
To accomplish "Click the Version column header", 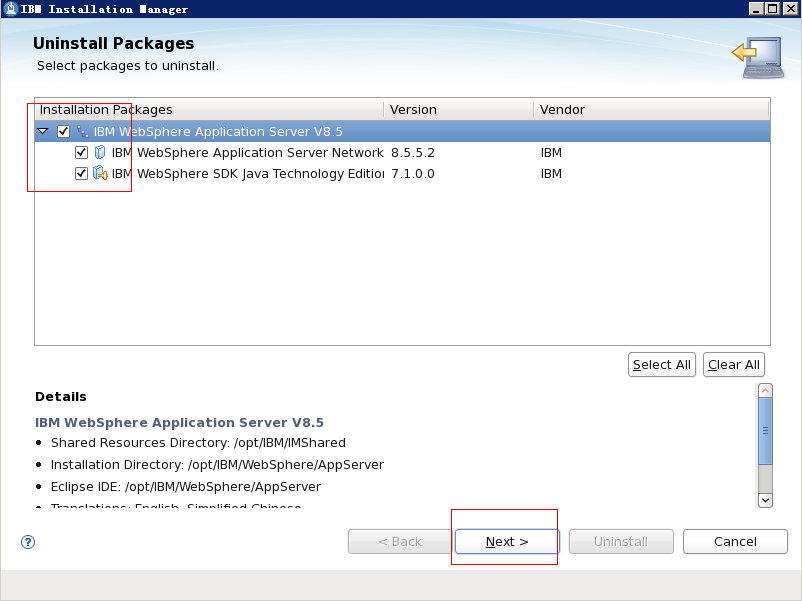I will click(x=459, y=109).
